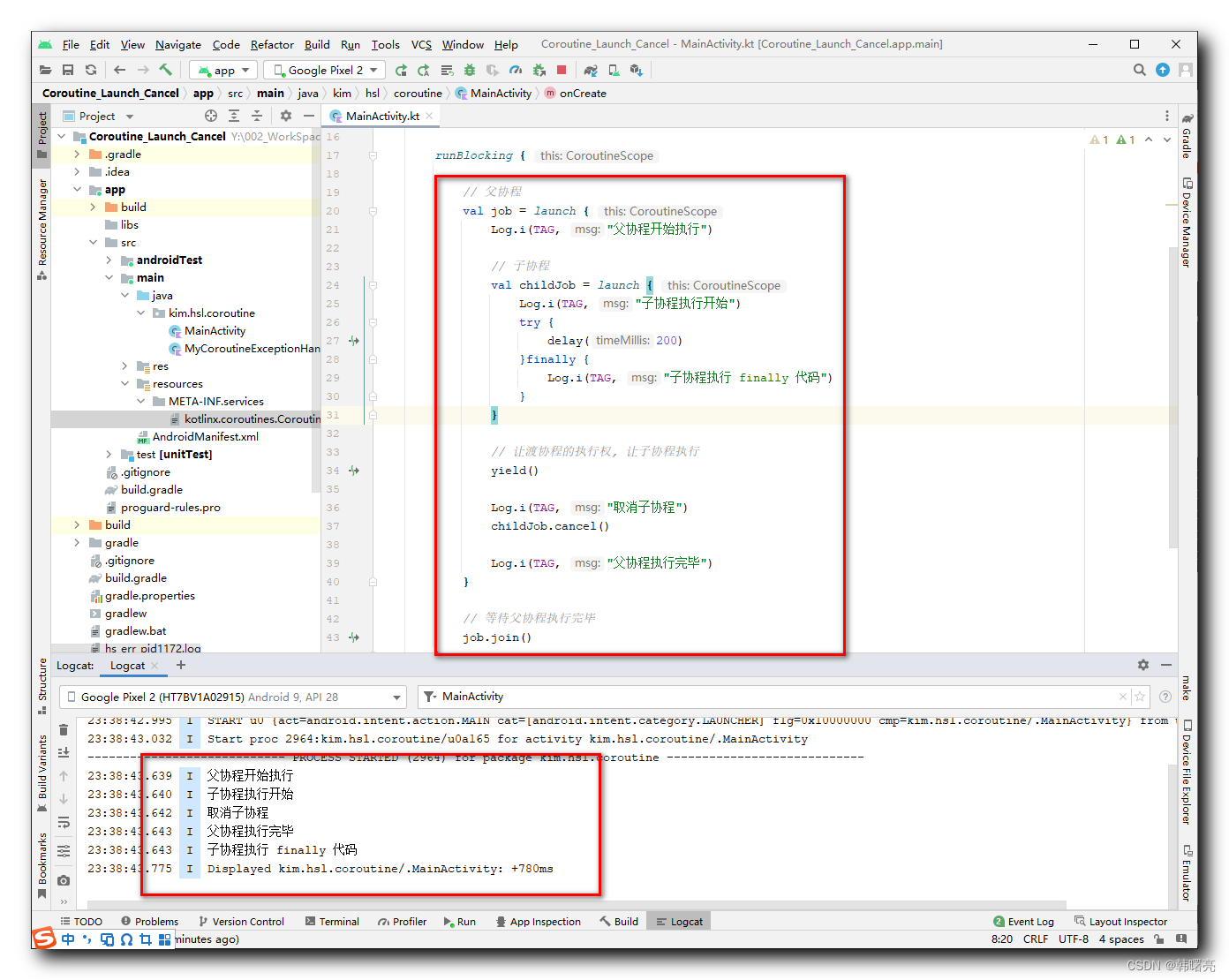The width and height of the screenshot is (1229, 980).
Task: Expand test [unitTest] folder
Action: (x=109, y=455)
